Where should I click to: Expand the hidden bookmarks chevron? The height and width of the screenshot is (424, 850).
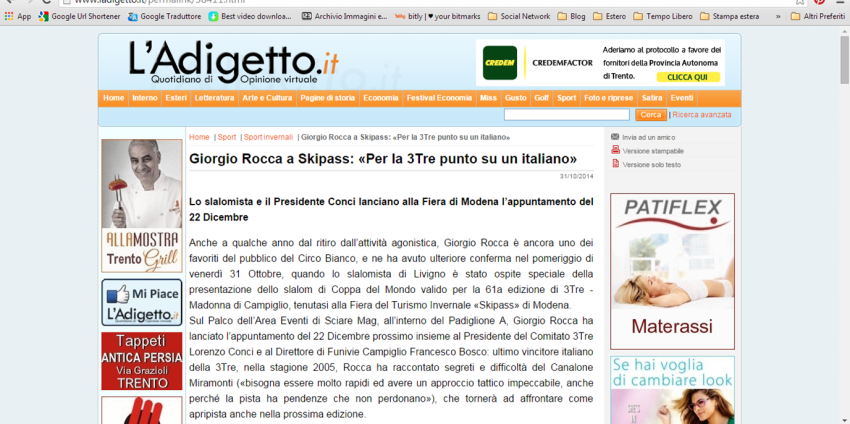[x=778, y=16]
